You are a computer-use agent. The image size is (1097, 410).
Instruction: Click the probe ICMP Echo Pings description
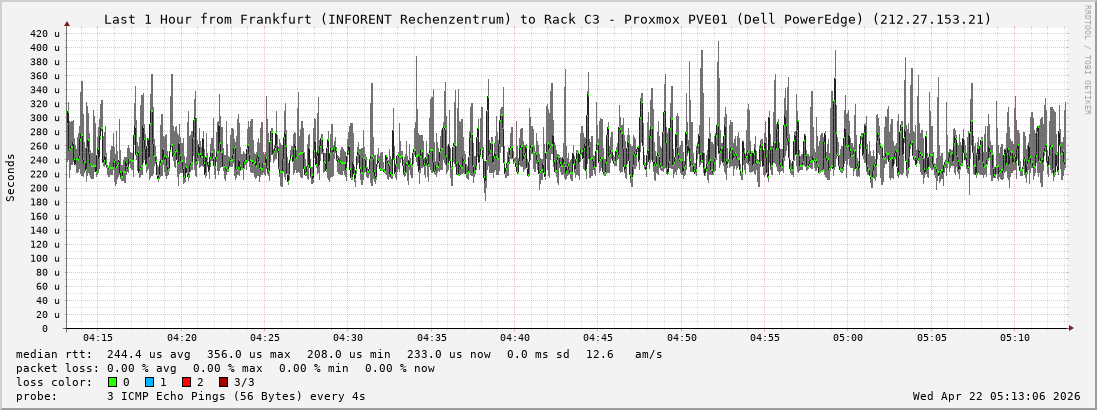pyautogui.click(x=191, y=396)
